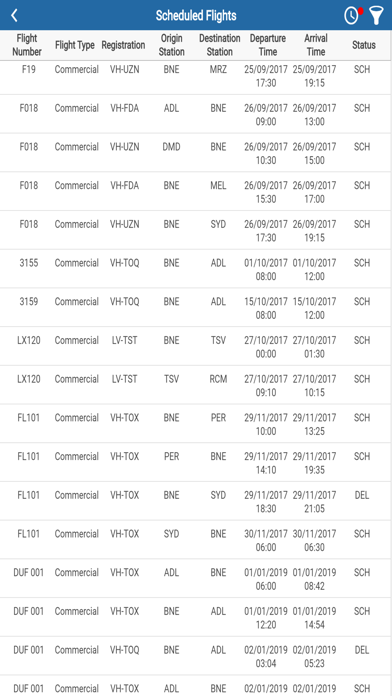The width and height of the screenshot is (392, 696).
Task: Sort by Departure Time column header
Action: pos(268,45)
